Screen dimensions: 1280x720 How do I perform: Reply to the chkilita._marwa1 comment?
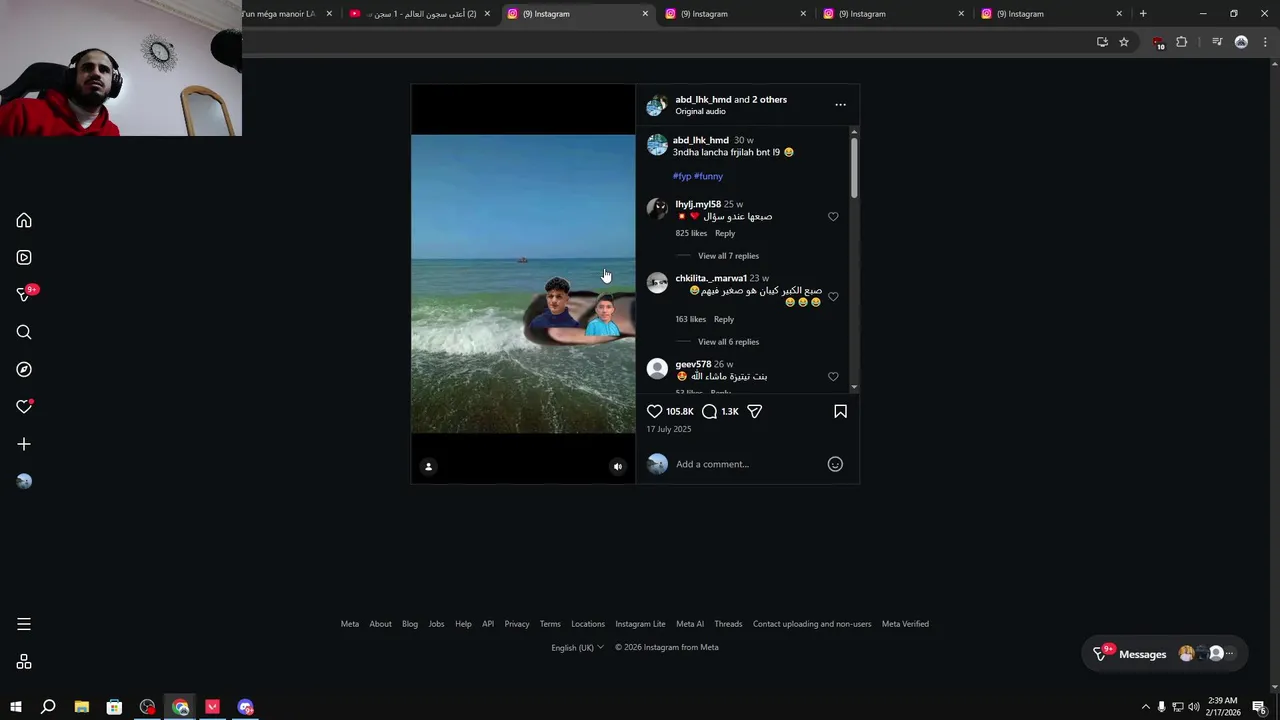point(724,319)
